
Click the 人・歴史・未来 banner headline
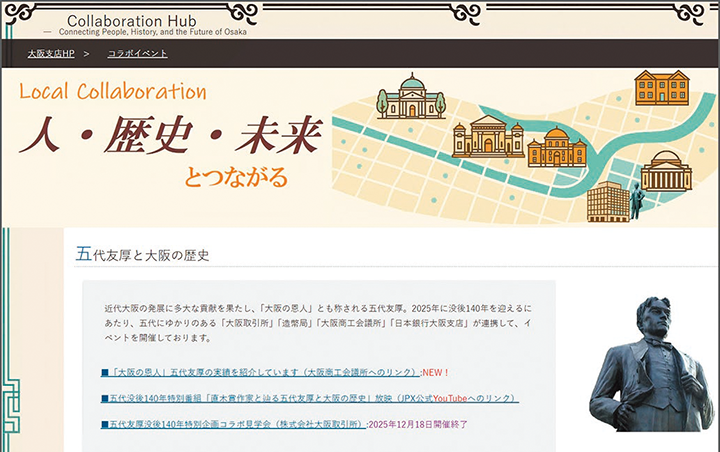coord(170,135)
